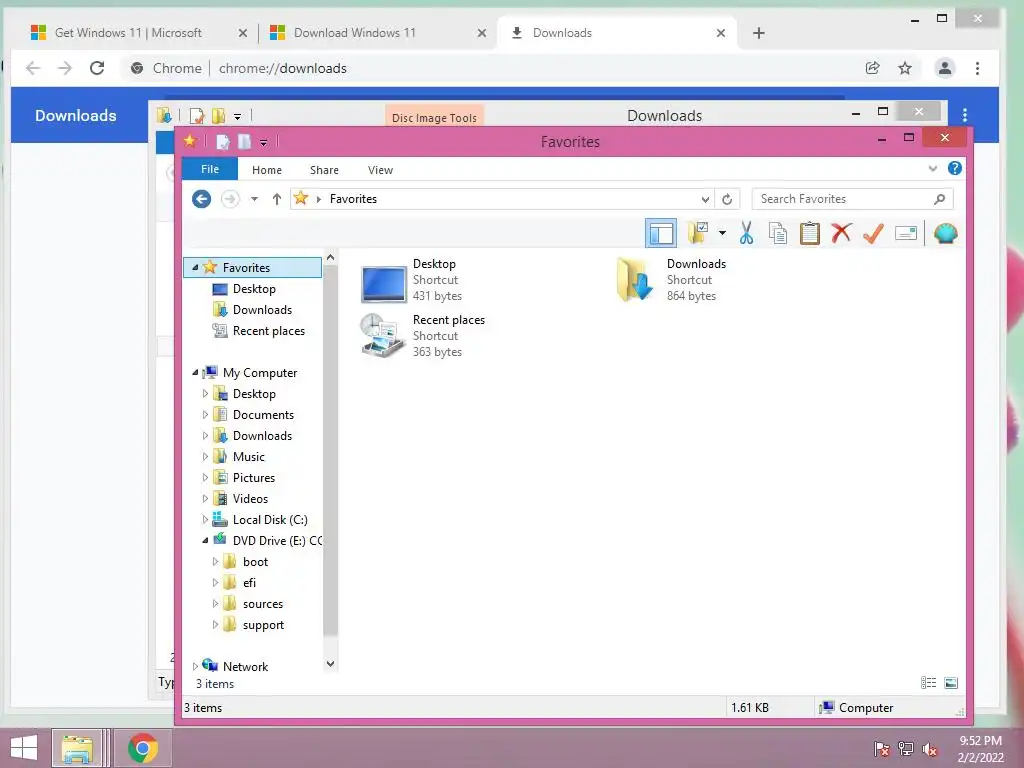Select the Recent places shortcut item

click(x=423, y=336)
